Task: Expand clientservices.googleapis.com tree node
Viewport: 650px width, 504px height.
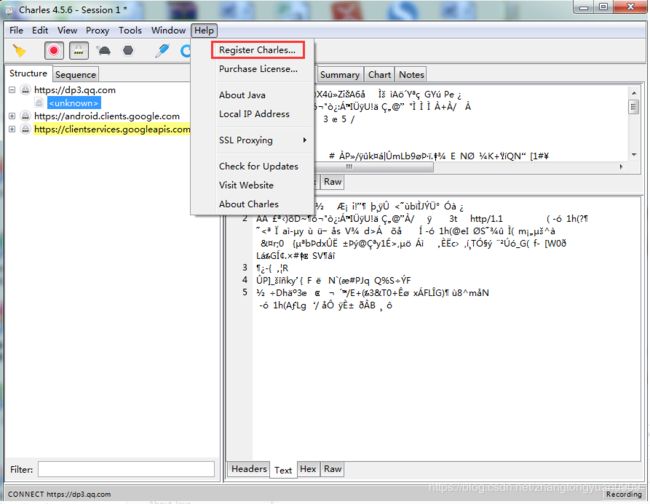Action: coord(12,129)
